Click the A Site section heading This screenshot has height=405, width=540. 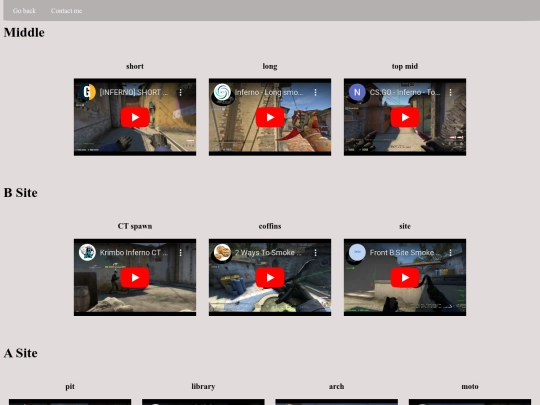pos(21,353)
